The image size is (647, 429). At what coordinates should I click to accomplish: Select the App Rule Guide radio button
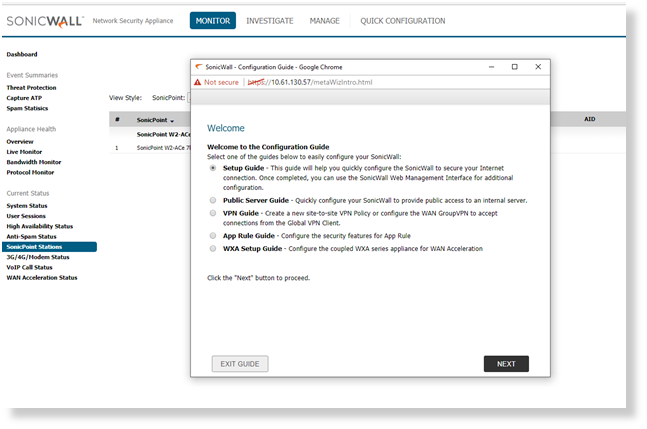point(213,236)
